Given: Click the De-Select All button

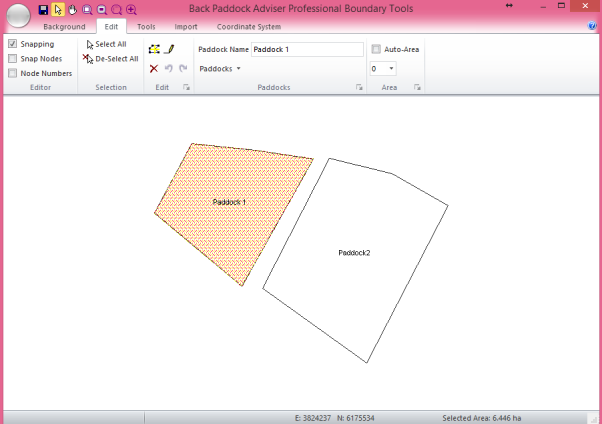Looking at the screenshot, I should (x=110, y=59).
